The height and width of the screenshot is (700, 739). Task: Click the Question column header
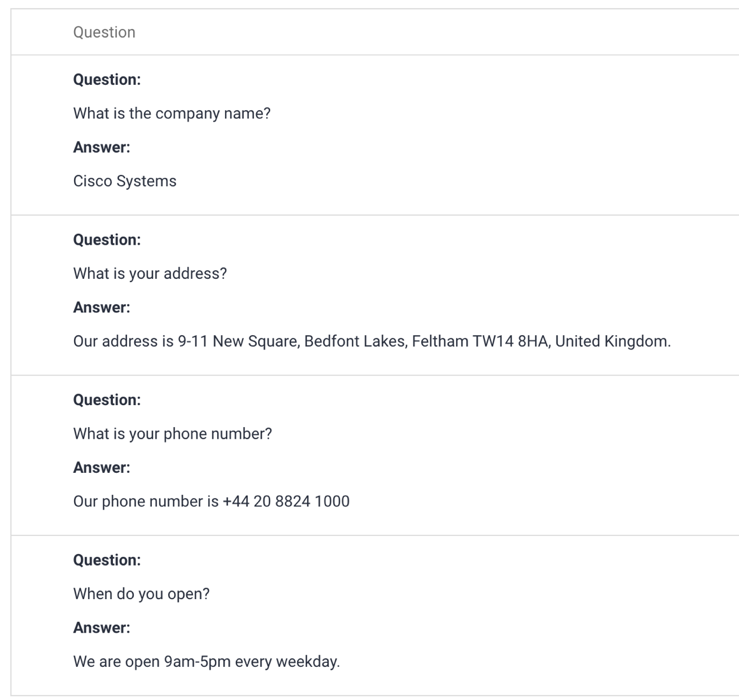(x=104, y=32)
